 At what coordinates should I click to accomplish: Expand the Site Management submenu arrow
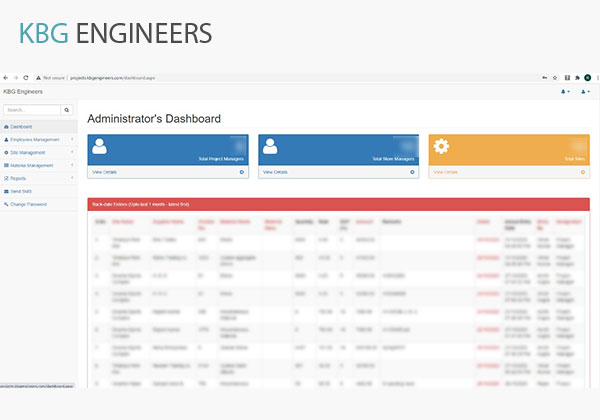72,152
